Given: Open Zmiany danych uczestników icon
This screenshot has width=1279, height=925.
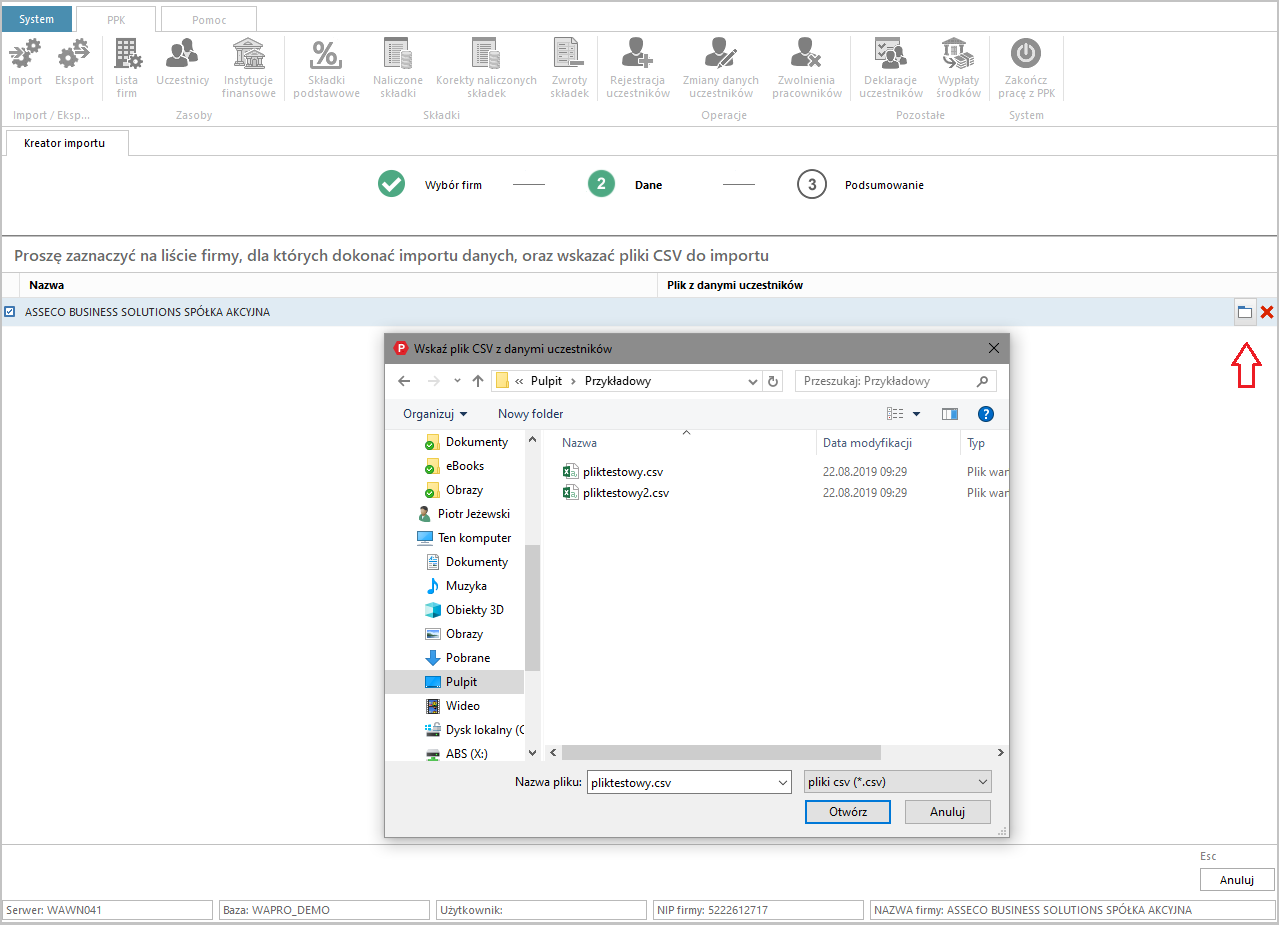Looking at the screenshot, I should click(x=720, y=68).
